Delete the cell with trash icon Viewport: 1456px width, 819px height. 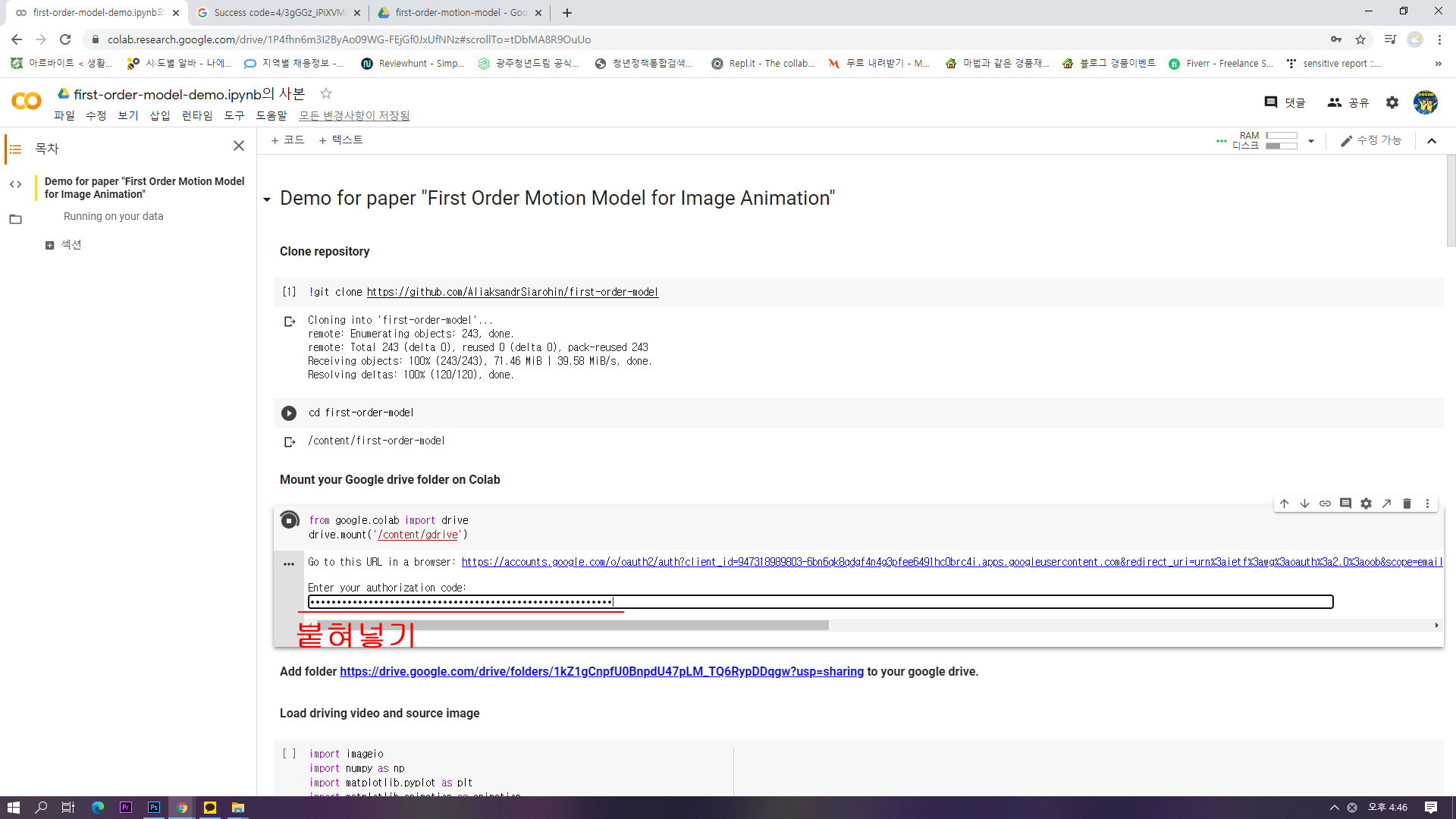(1407, 504)
